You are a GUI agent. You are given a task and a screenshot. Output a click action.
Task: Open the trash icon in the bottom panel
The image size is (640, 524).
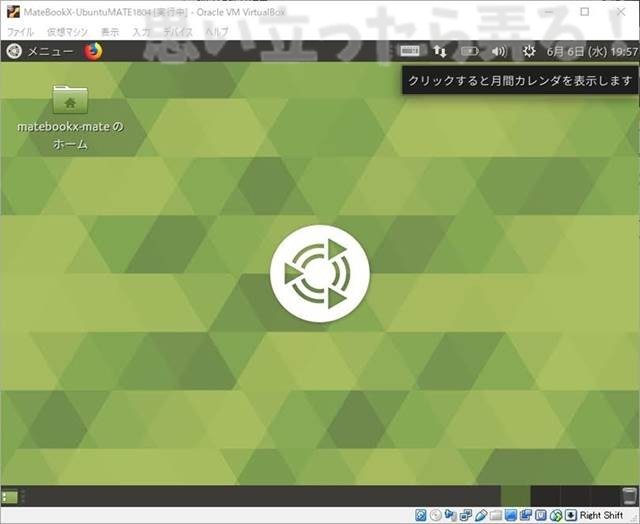[x=629, y=496]
